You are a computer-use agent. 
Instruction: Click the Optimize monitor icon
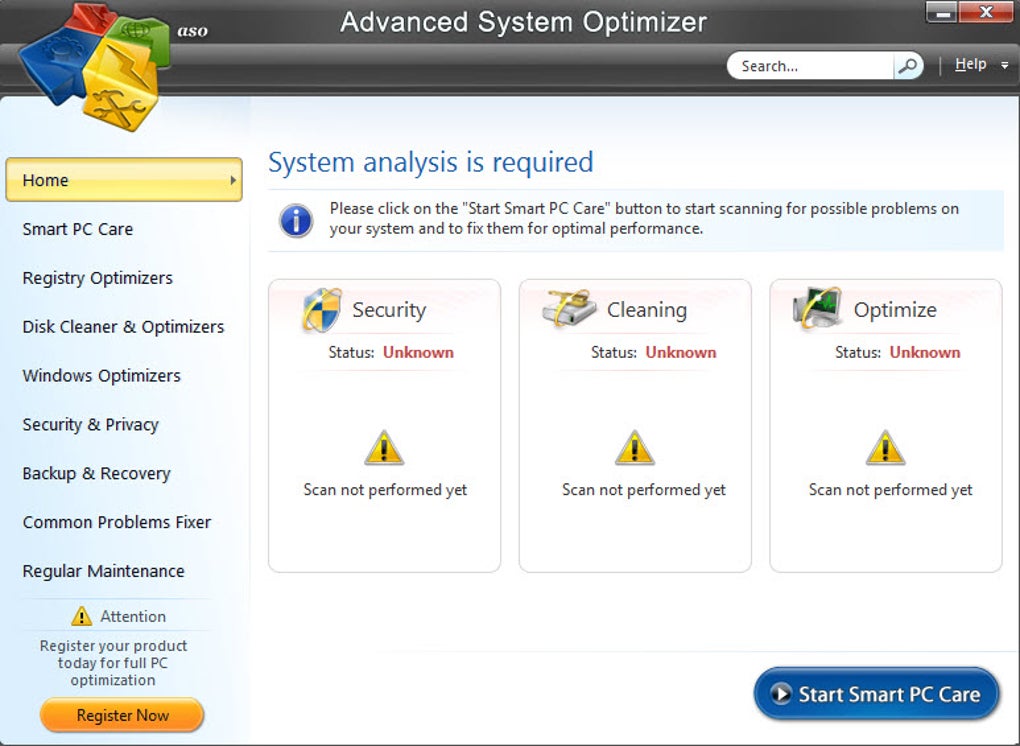click(x=817, y=308)
